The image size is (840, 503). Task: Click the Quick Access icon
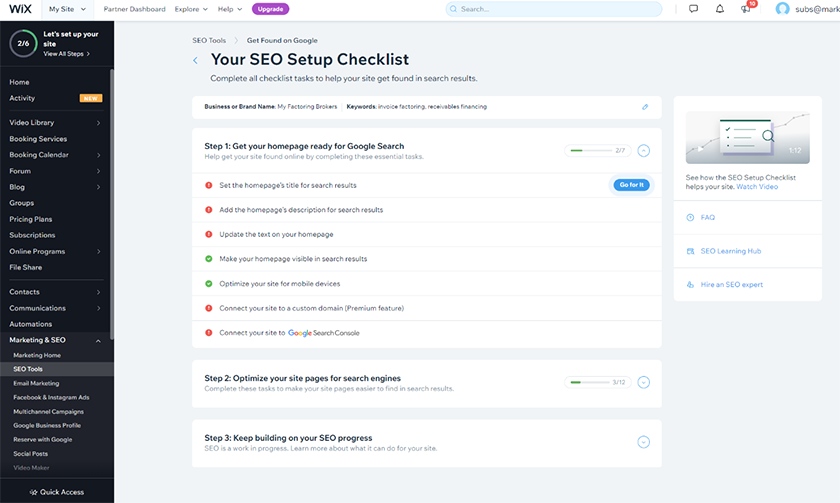[33, 492]
